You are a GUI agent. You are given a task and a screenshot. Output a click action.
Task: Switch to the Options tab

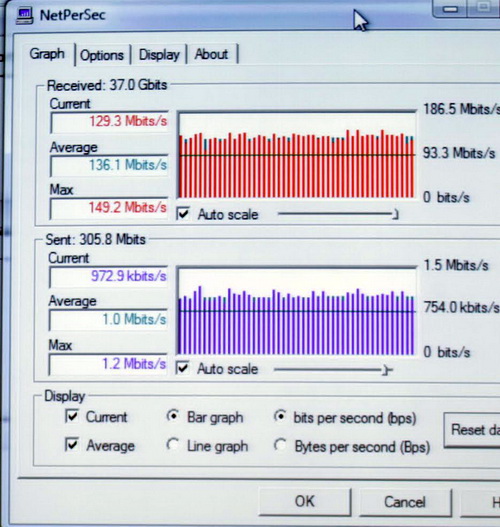click(102, 55)
